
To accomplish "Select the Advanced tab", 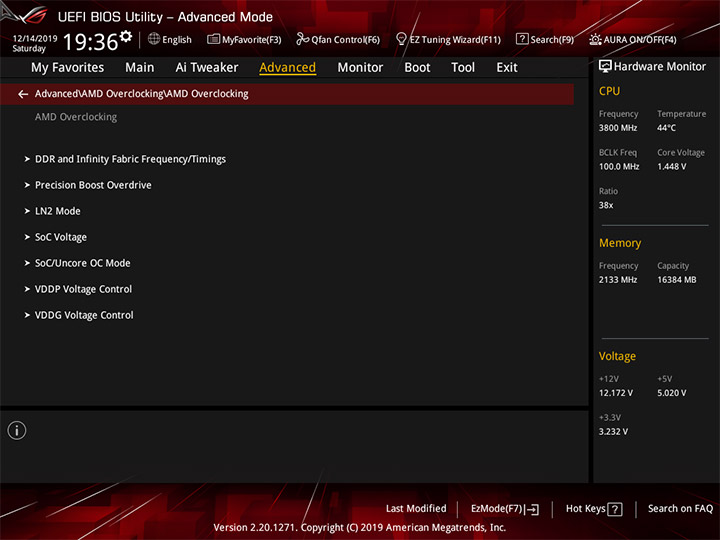I will 287,68.
